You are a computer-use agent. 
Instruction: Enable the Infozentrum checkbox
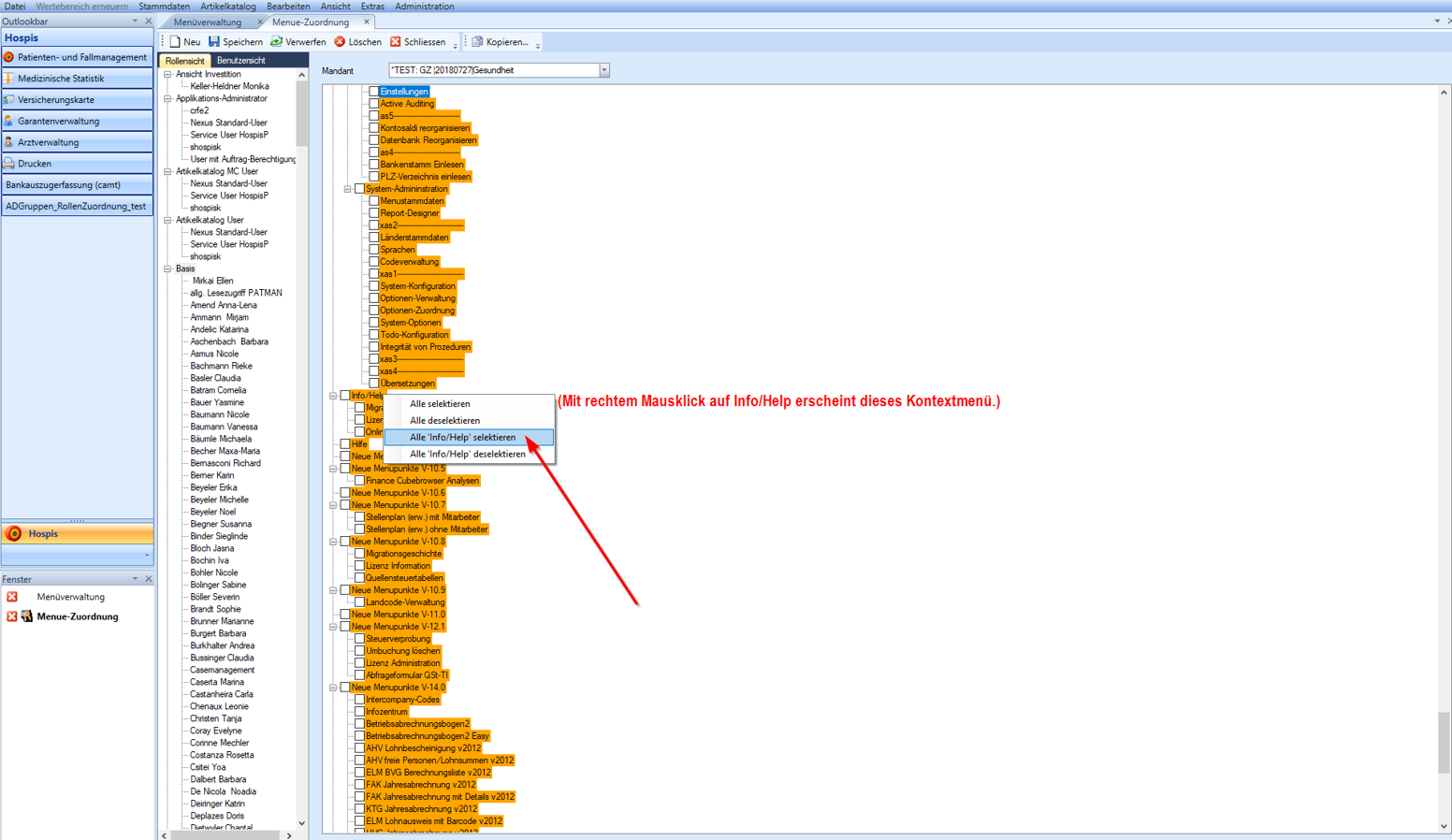pyautogui.click(x=359, y=712)
